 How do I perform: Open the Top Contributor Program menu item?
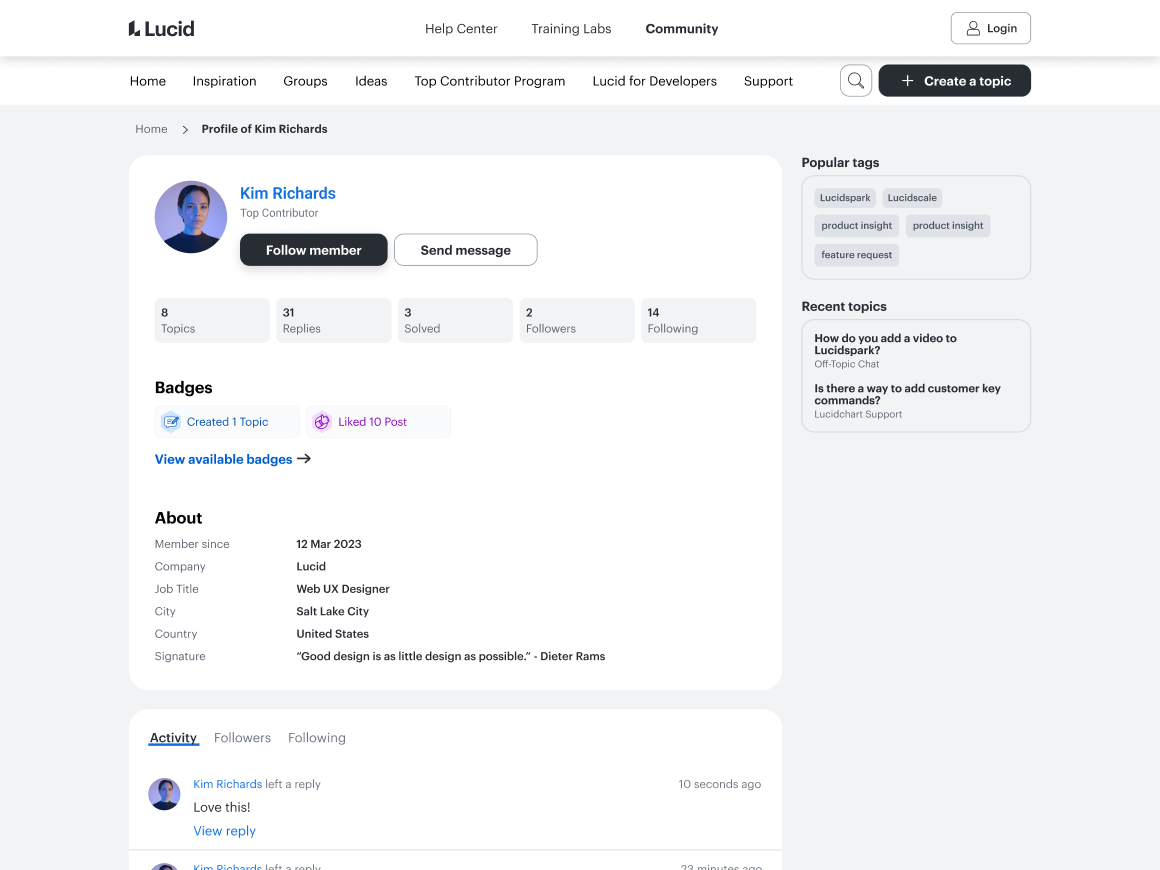490,81
